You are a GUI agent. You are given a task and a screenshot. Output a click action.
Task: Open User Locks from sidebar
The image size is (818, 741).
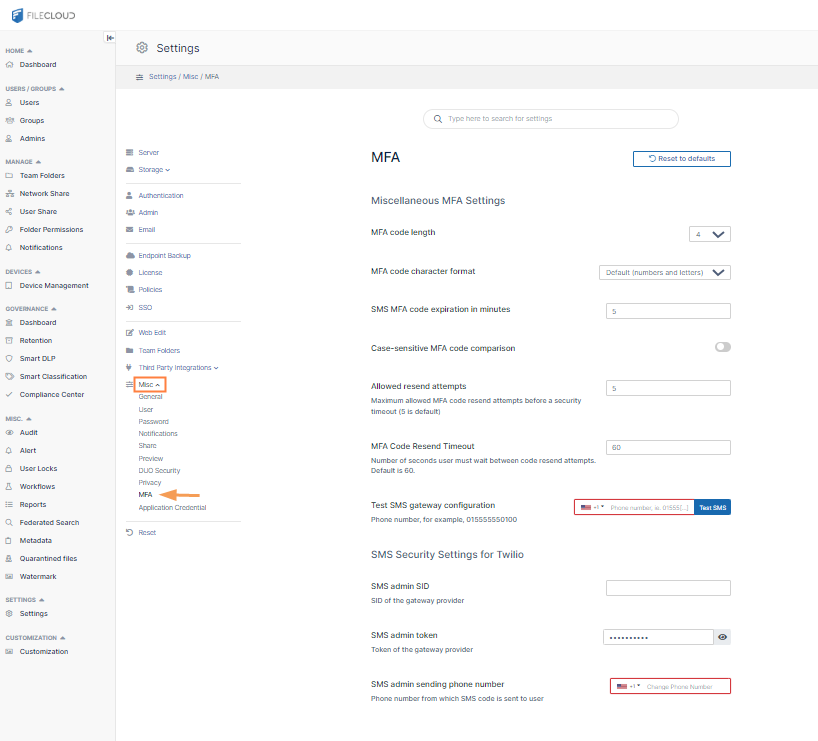coord(38,468)
